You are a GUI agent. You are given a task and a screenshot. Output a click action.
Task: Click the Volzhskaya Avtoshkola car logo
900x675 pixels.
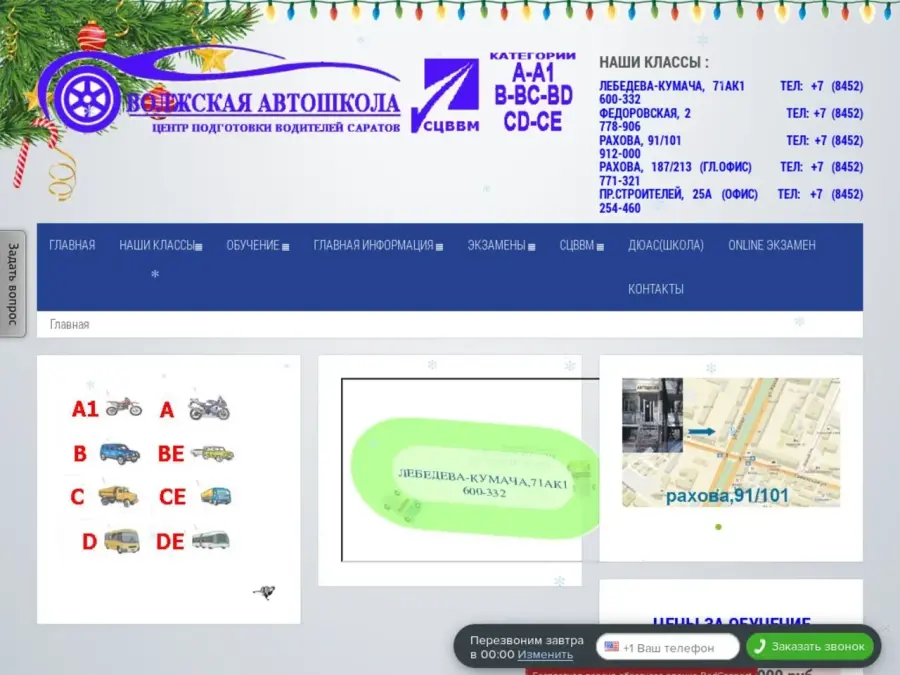(x=218, y=95)
